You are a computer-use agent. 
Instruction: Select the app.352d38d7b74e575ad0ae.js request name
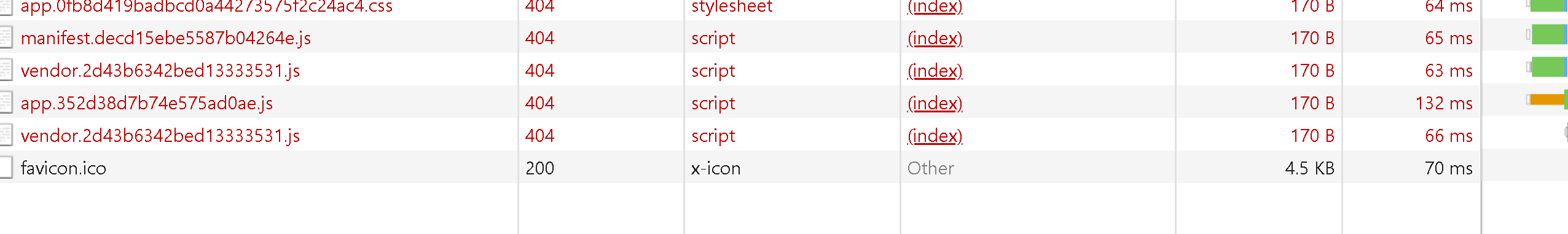point(147,103)
